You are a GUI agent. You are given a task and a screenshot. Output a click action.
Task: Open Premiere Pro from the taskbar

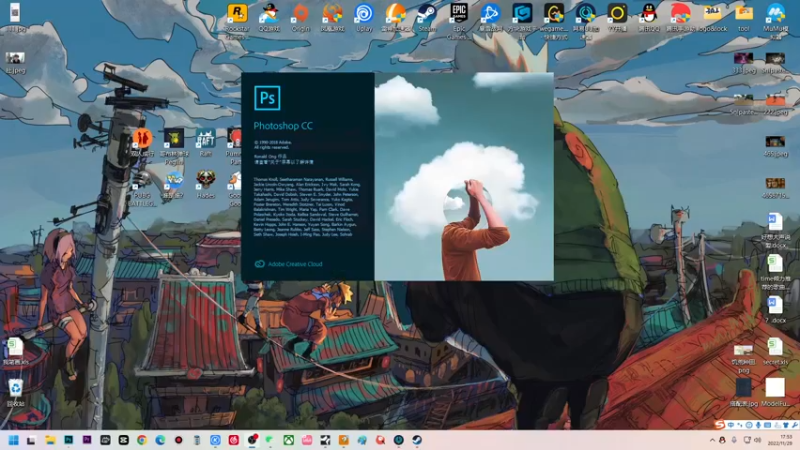coord(87,440)
